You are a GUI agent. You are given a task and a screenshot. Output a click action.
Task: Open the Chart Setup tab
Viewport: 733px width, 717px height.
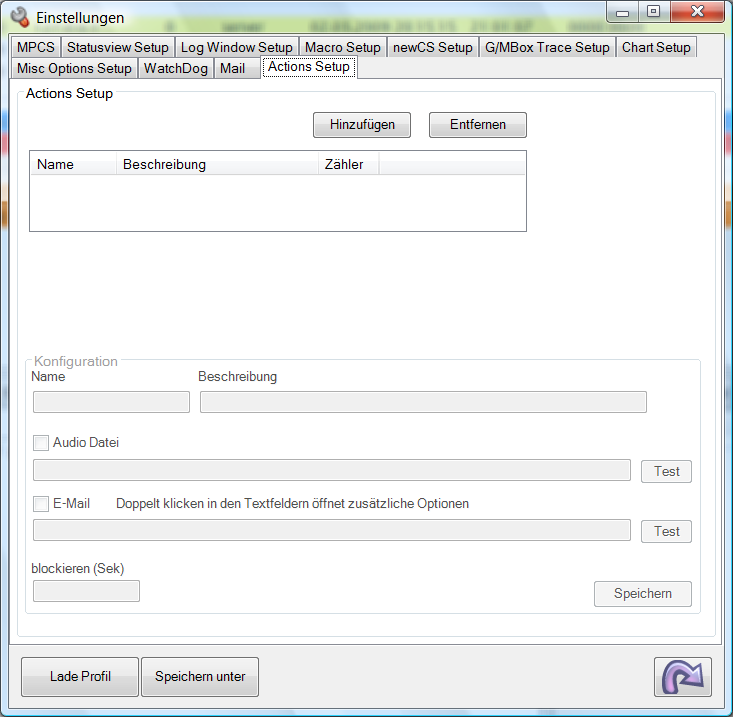click(655, 47)
